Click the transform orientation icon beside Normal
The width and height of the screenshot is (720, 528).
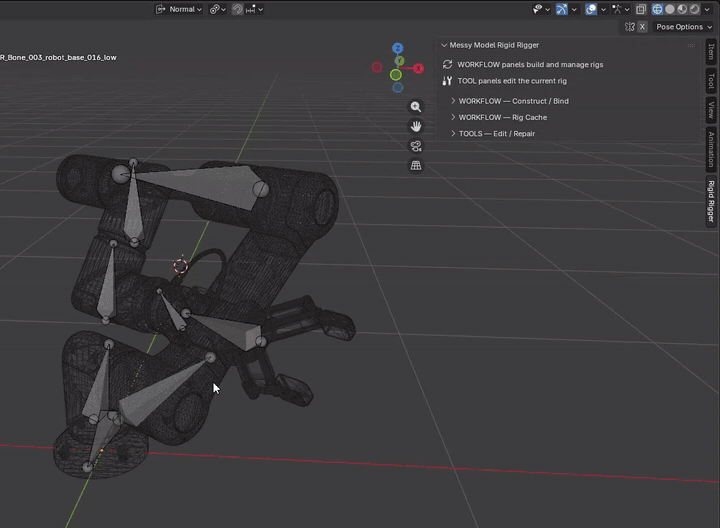click(x=160, y=9)
